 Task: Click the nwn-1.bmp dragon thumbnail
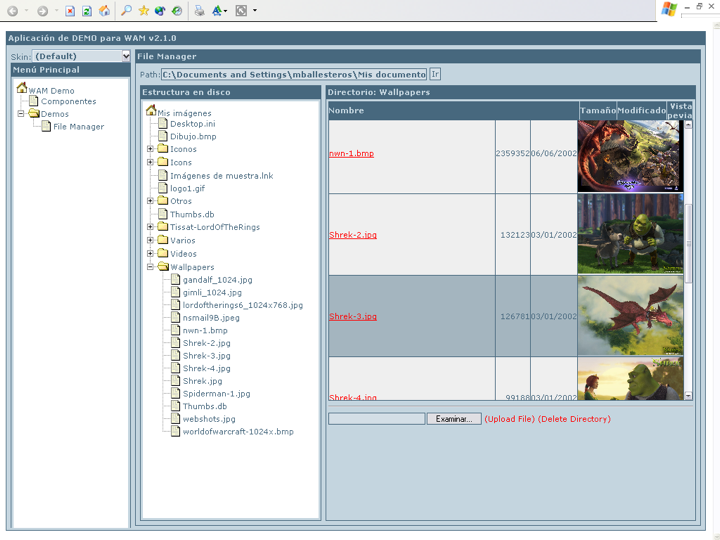point(630,156)
